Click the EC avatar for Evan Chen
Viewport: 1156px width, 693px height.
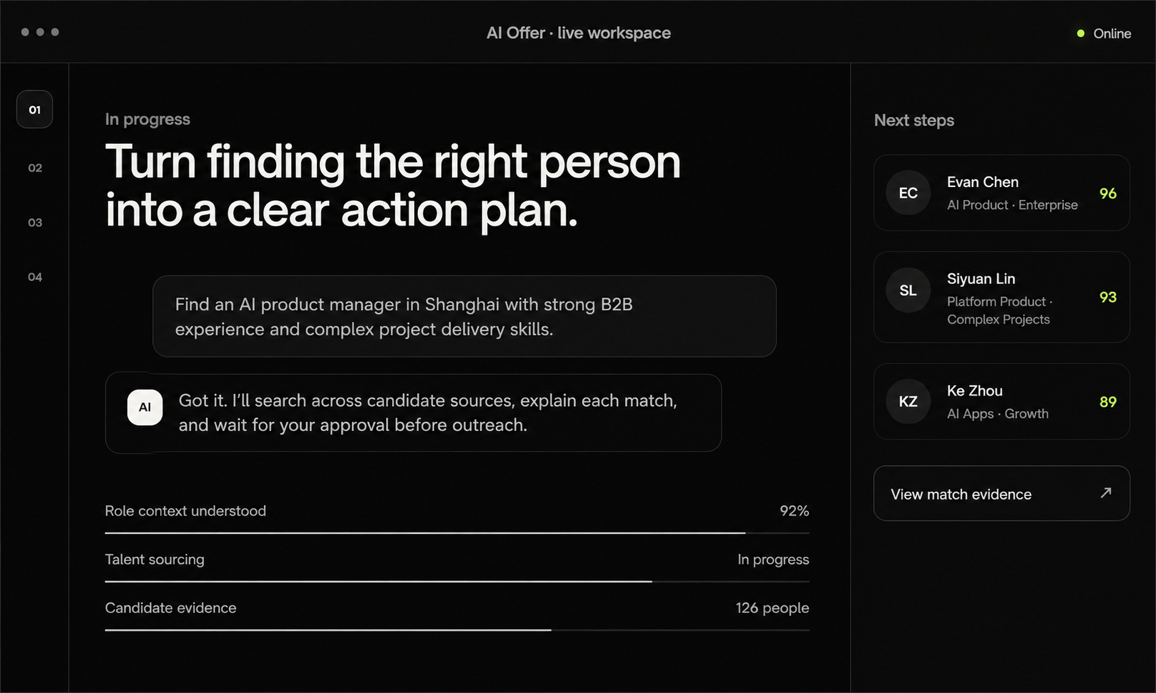tap(908, 193)
